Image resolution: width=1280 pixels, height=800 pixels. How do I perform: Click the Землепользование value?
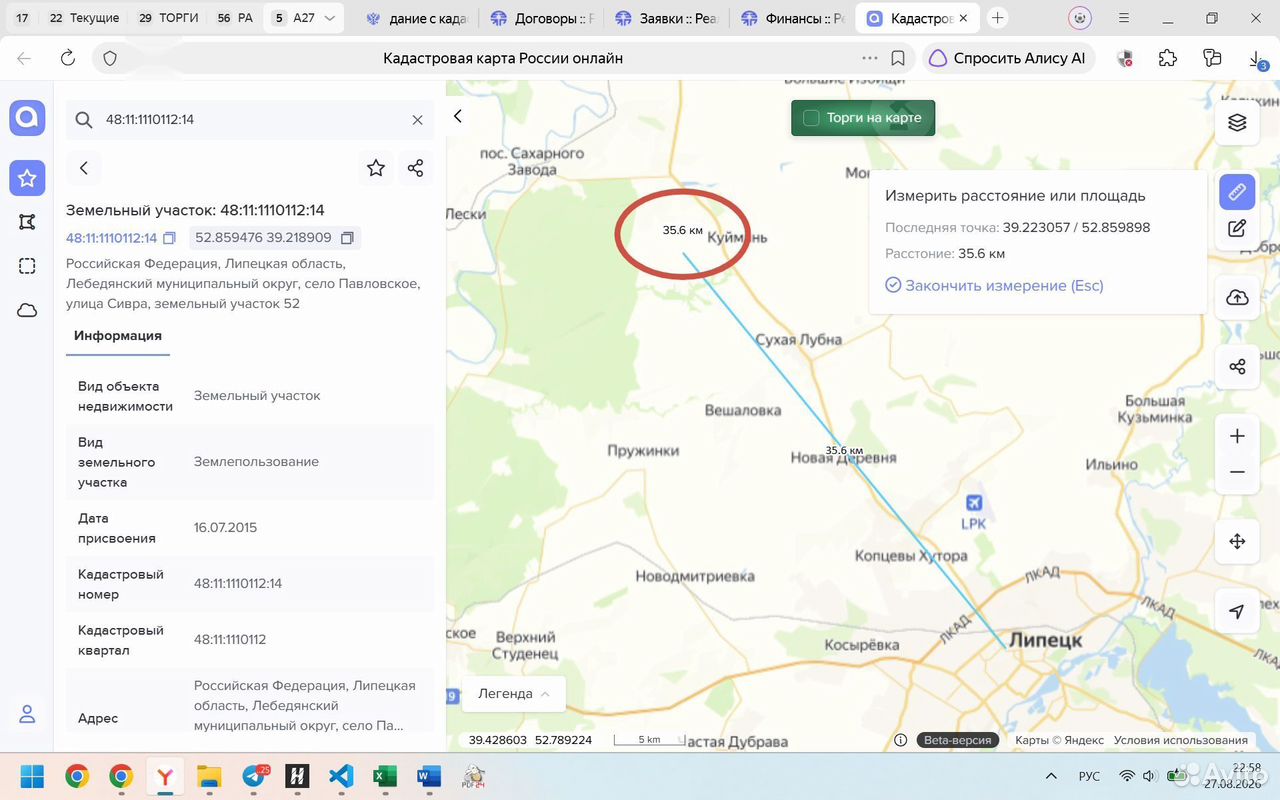(x=256, y=462)
